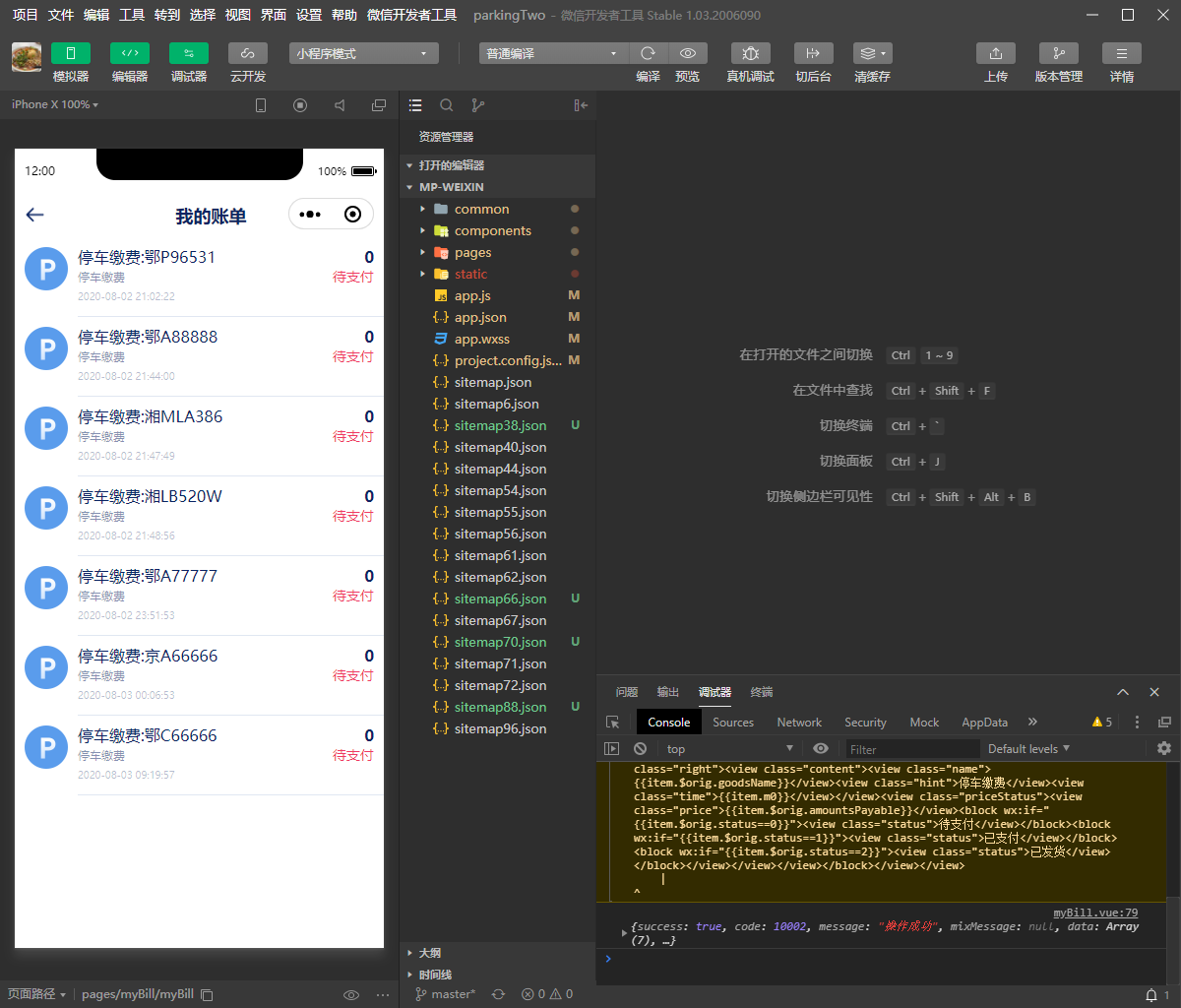Open the Default levels dropdown
The image size is (1181, 1008).
1028,748
